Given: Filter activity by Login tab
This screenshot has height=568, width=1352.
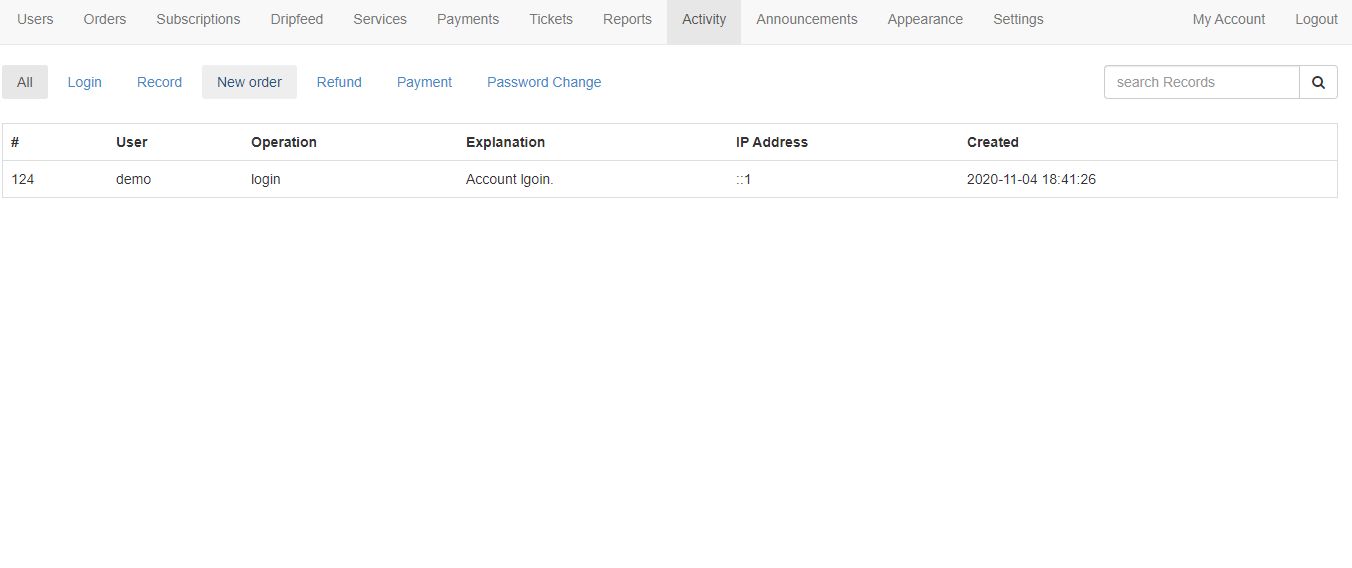Looking at the screenshot, I should pos(85,82).
